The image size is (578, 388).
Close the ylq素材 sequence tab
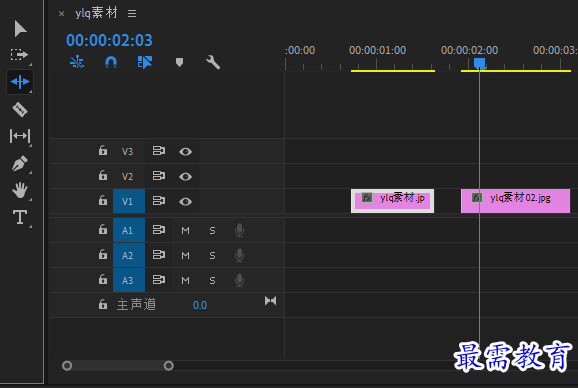pyautogui.click(x=62, y=14)
